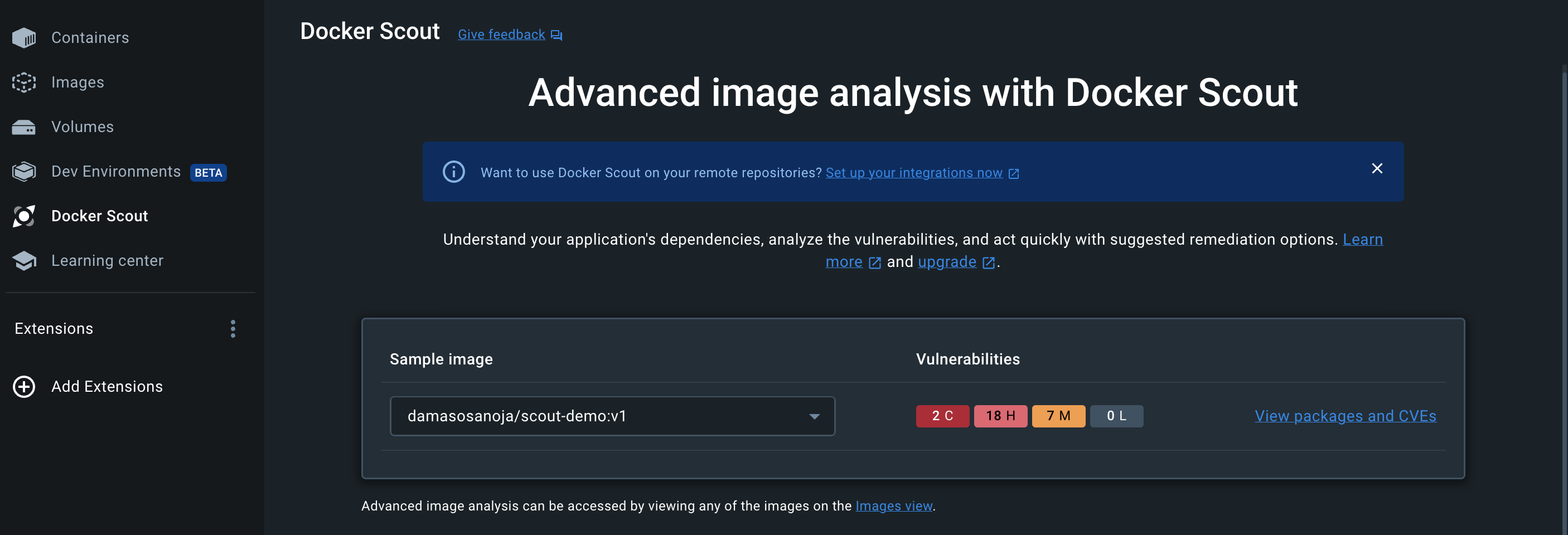Viewport: 1568px width, 535px height.
Task: Click the orange 7 M medium badge
Action: pyautogui.click(x=1058, y=416)
